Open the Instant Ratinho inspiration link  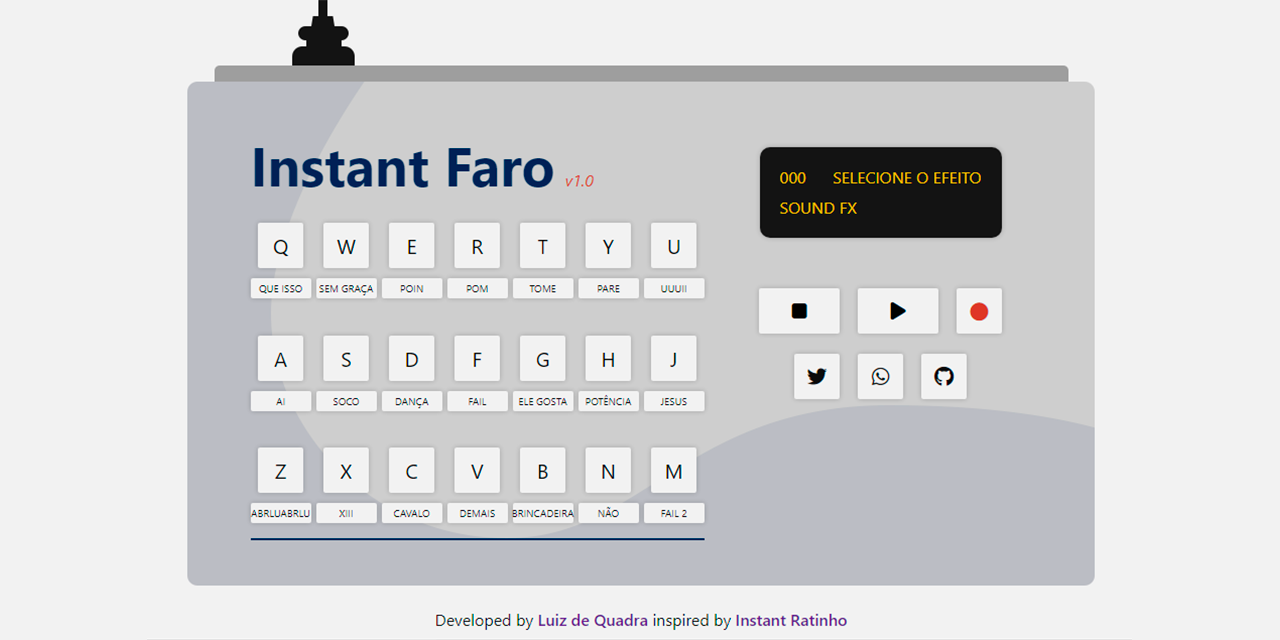[790, 620]
